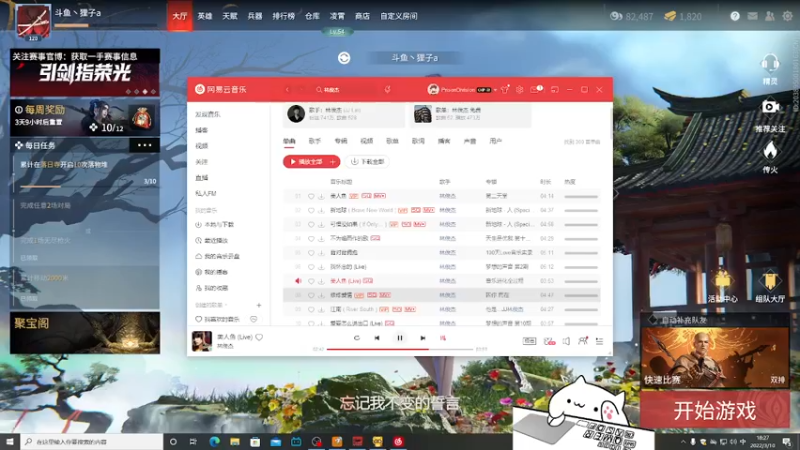Go back to the previous track
Image resolution: width=800 pixels, height=450 pixels.
tap(377, 338)
